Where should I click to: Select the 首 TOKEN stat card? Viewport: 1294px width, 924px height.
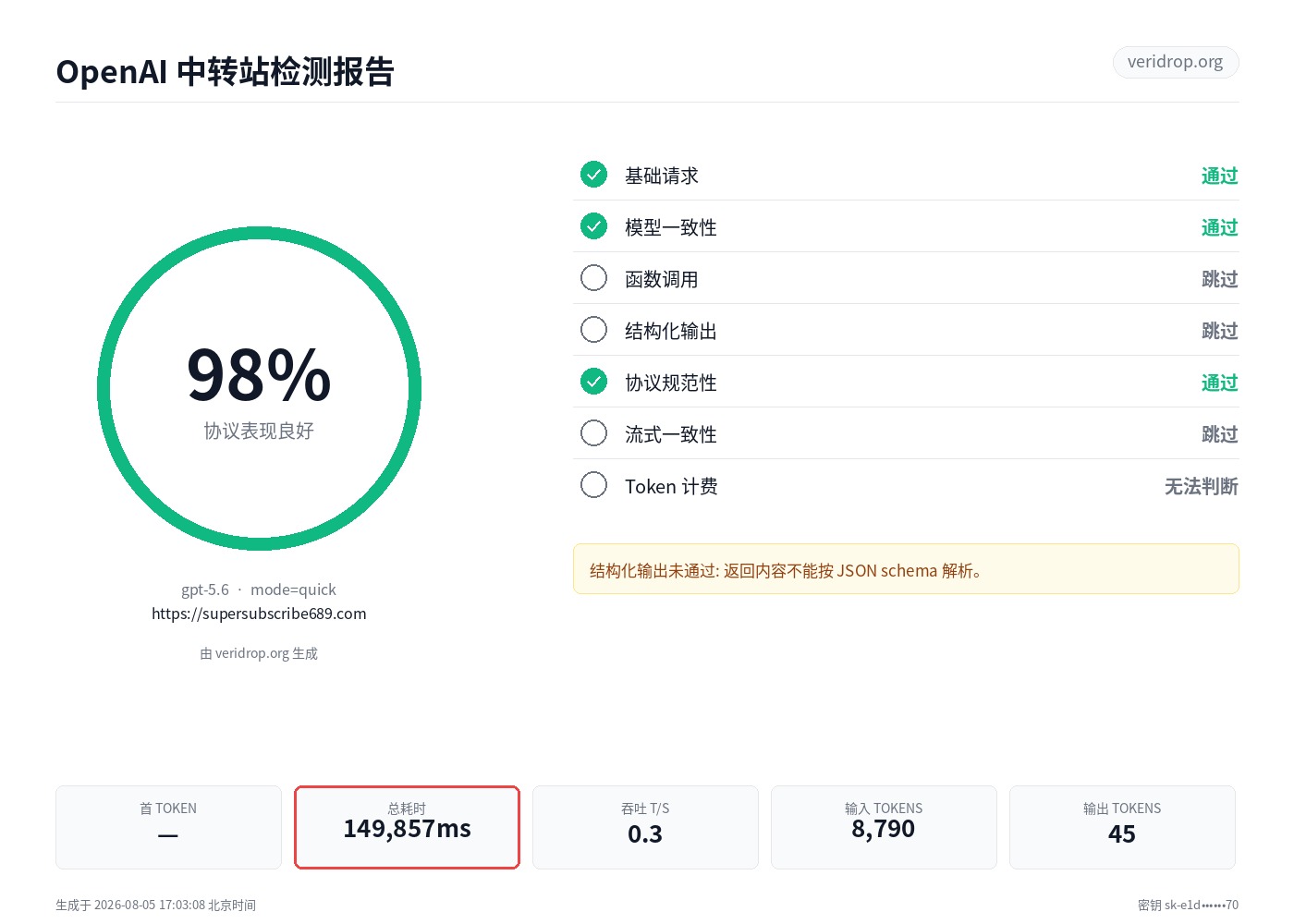[x=168, y=827]
